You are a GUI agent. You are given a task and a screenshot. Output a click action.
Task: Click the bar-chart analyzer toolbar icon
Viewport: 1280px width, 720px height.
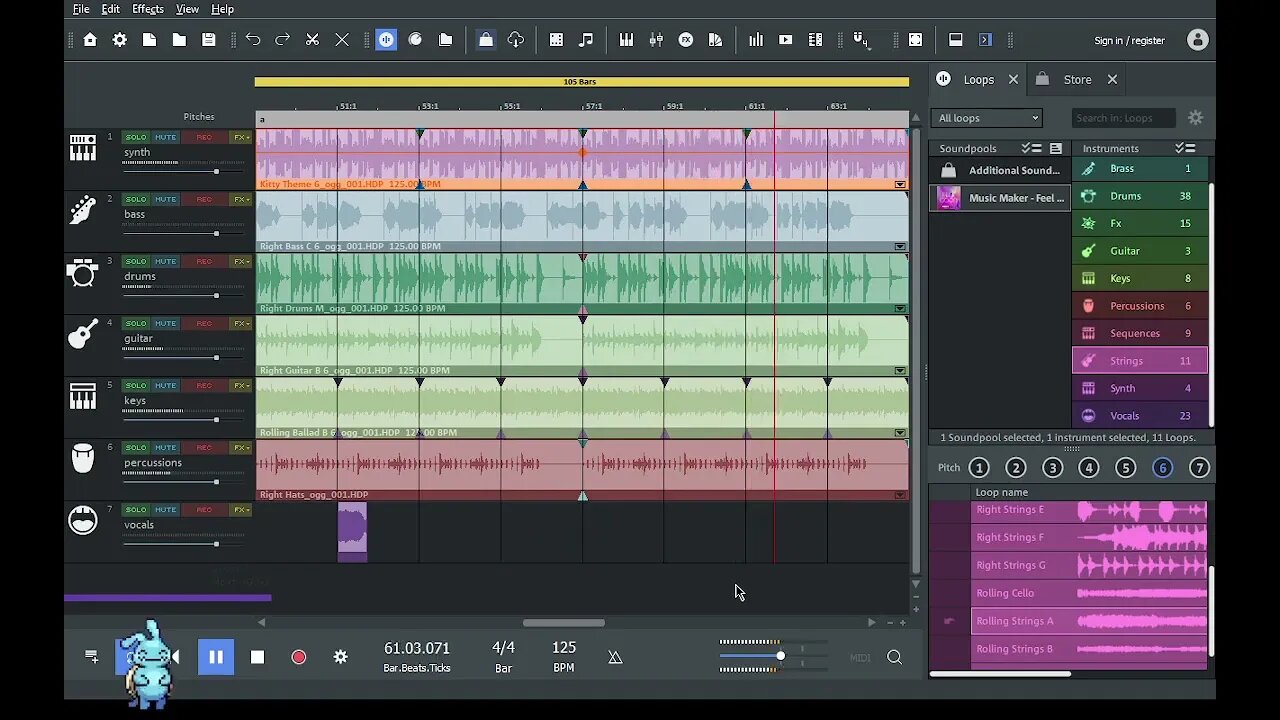click(x=756, y=40)
